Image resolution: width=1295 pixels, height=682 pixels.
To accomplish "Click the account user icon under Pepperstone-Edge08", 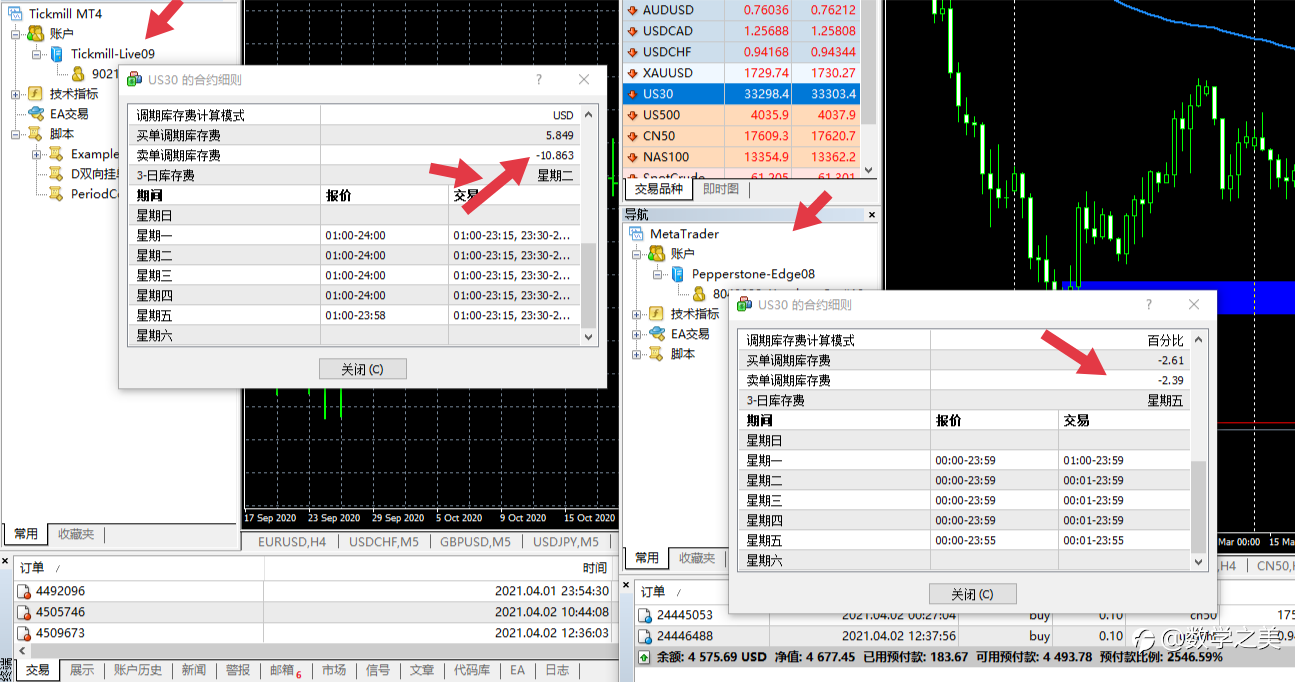I will point(699,294).
